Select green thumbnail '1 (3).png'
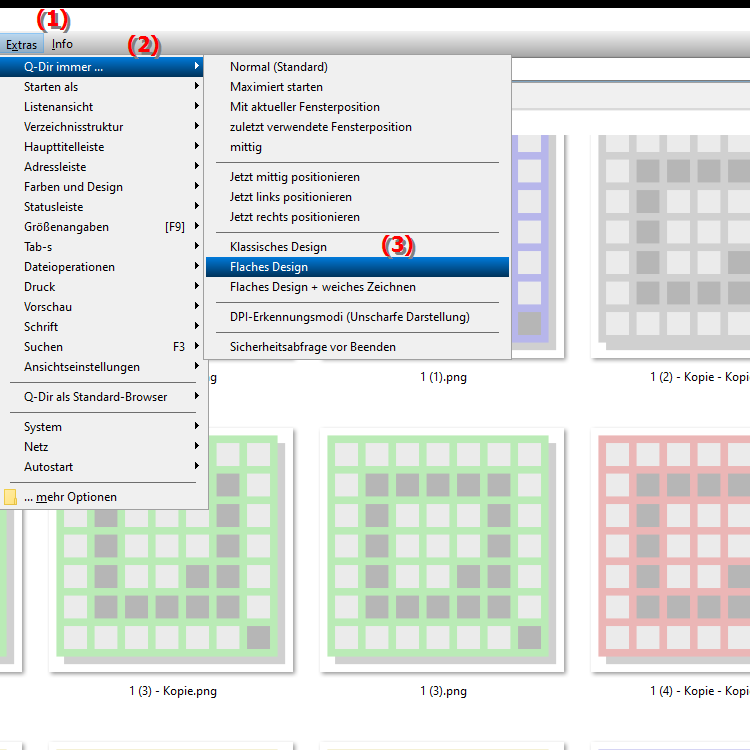The width and height of the screenshot is (750, 750). click(442, 550)
